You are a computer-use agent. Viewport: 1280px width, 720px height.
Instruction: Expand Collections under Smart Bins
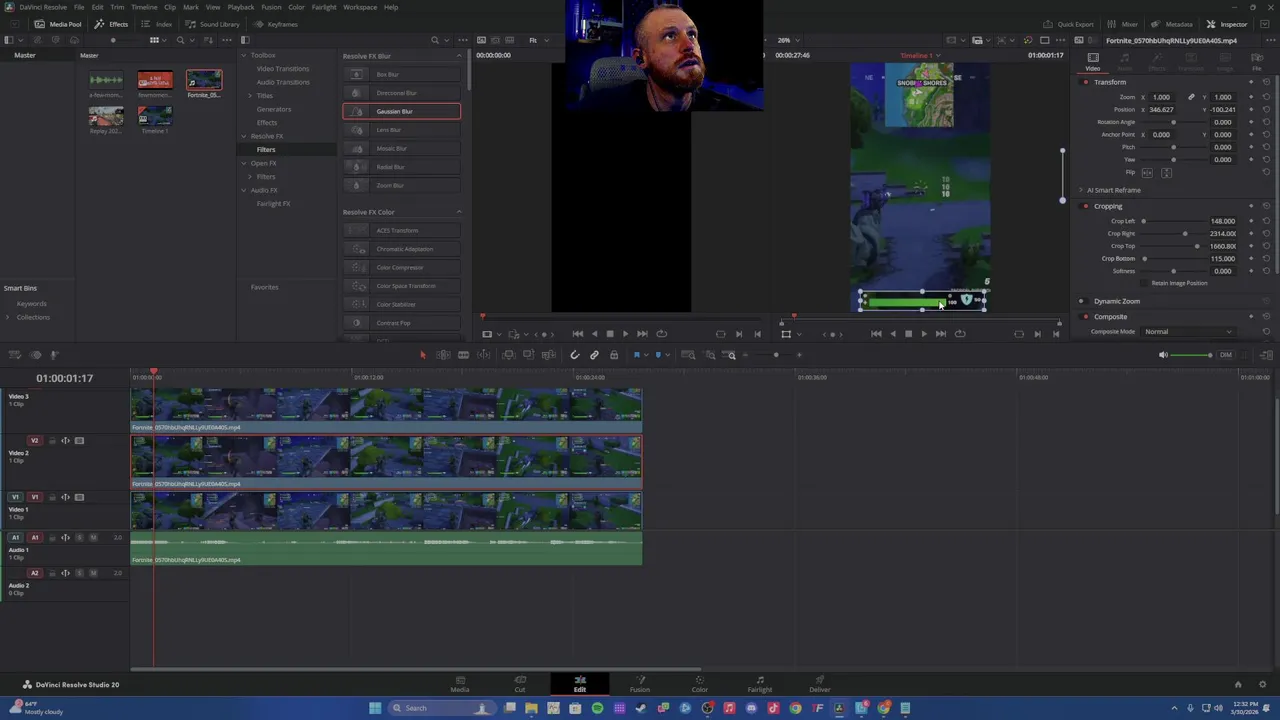(8, 317)
